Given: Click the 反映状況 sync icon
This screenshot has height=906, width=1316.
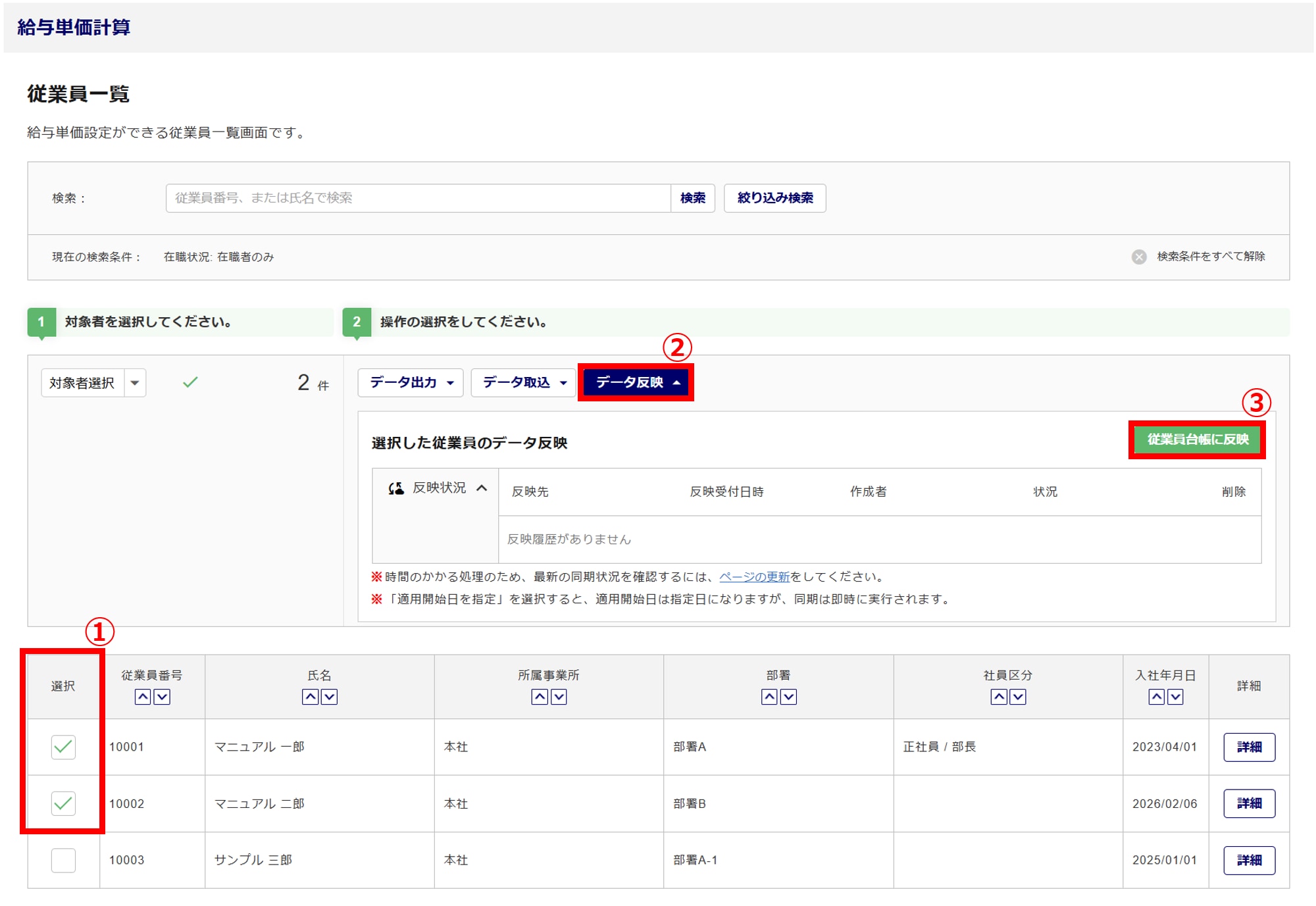Looking at the screenshot, I should pos(396,488).
